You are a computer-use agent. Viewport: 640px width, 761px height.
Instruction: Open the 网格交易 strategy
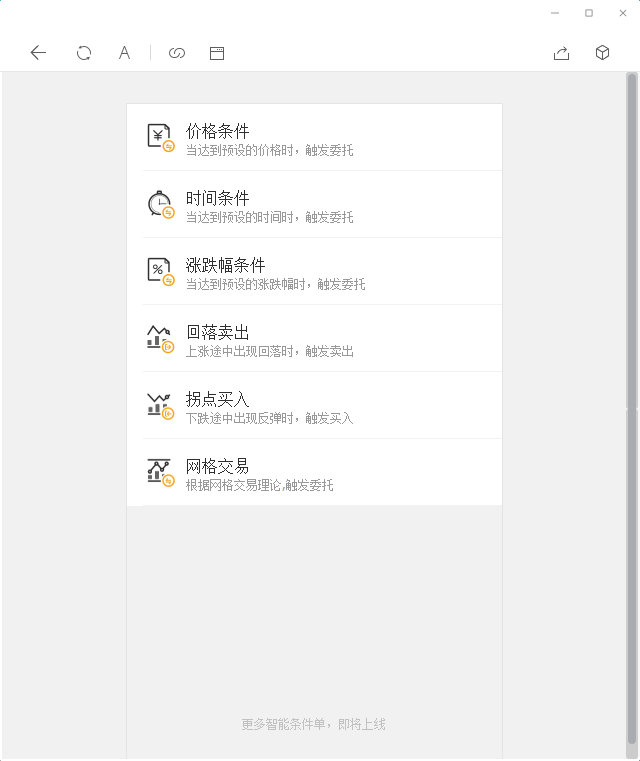(314, 472)
